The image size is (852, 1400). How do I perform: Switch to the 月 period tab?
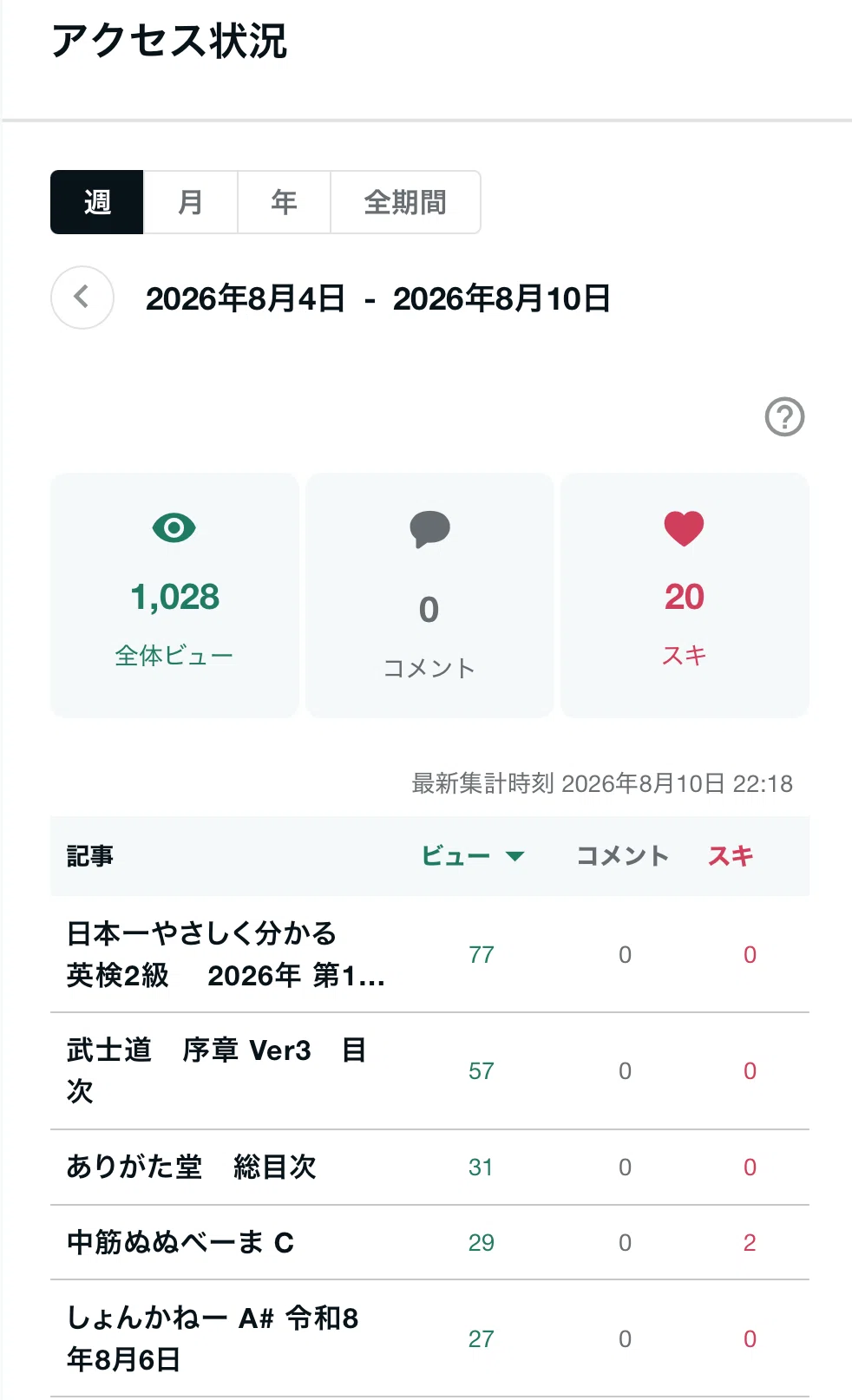point(190,202)
